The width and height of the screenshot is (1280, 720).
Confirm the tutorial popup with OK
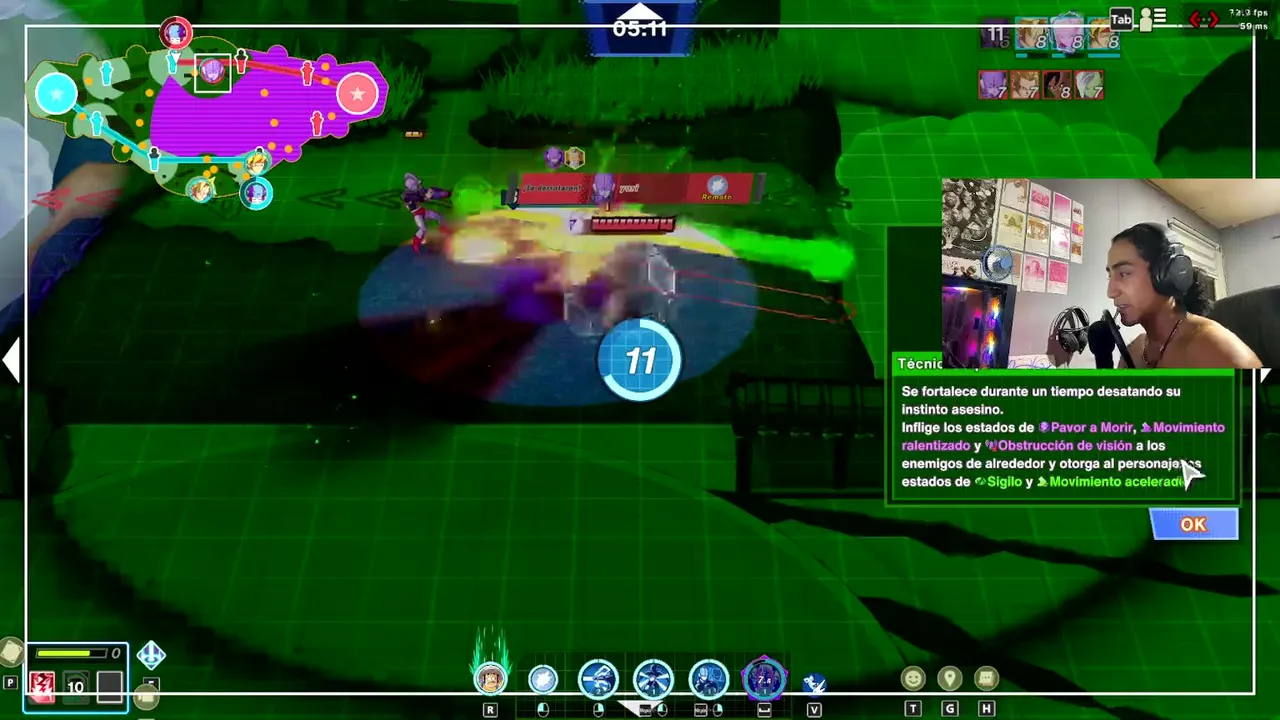tap(1193, 525)
